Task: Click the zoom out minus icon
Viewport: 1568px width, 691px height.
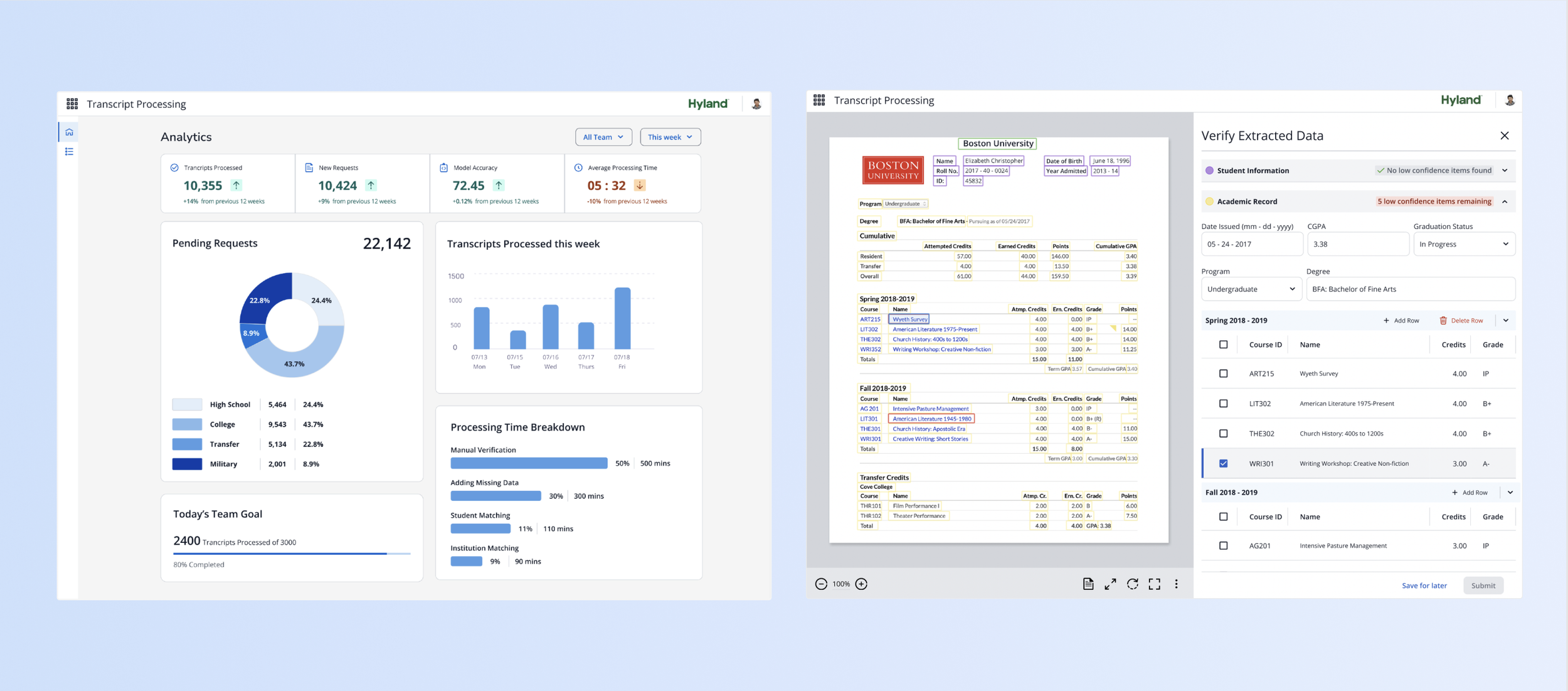Action: pos(821,584)
